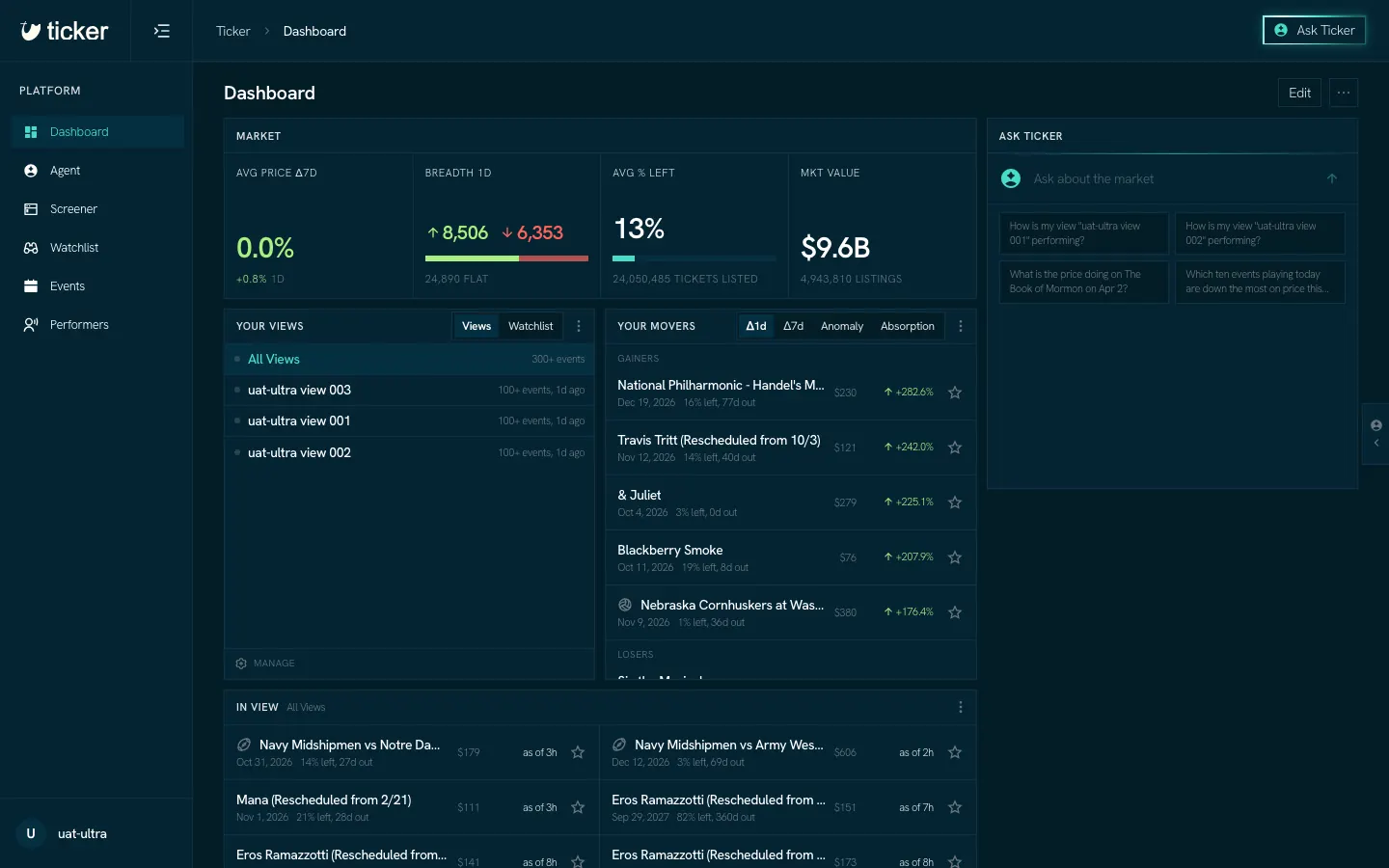Screen dimensions: 1389x868
Task: Star Eros Ramazzotti $151 event
Action: 955,807
